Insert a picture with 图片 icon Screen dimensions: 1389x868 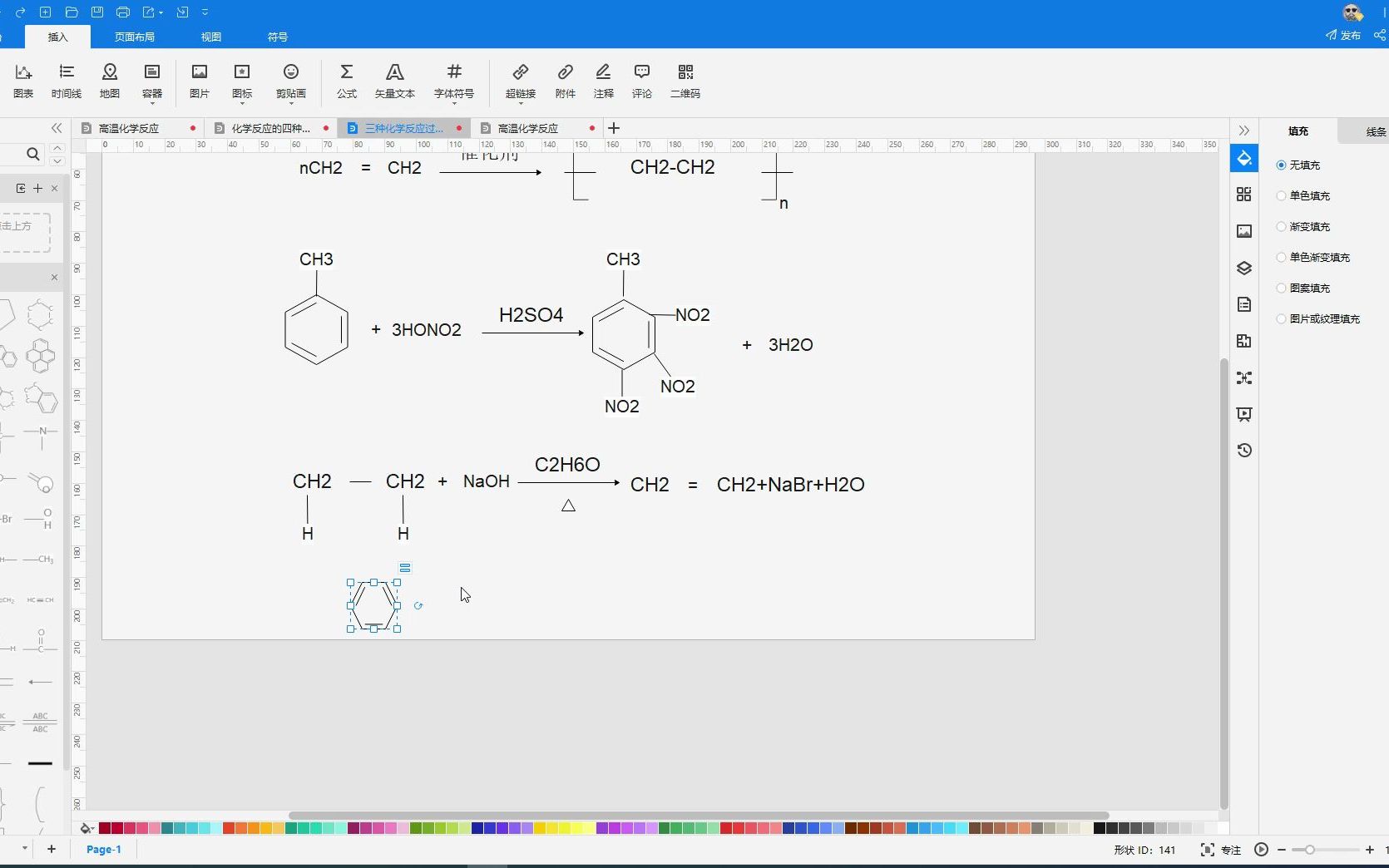coord(200,81)
